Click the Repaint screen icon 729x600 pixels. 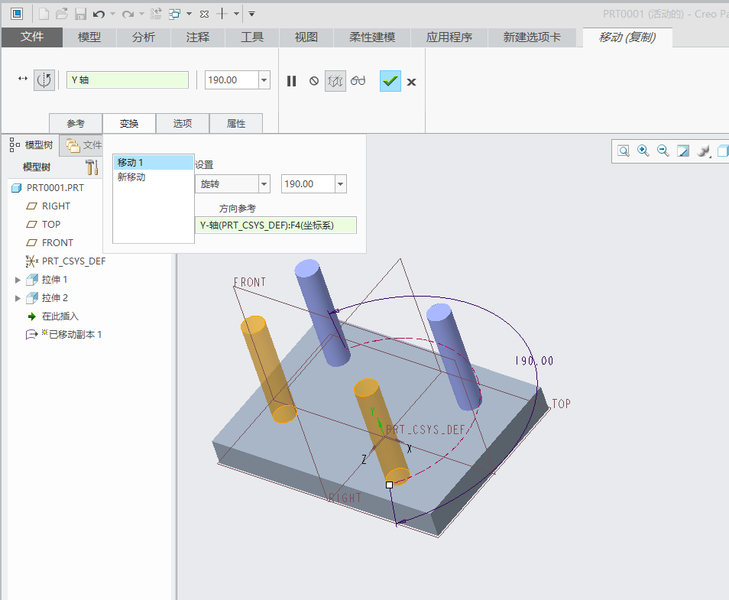pos(683,151)
